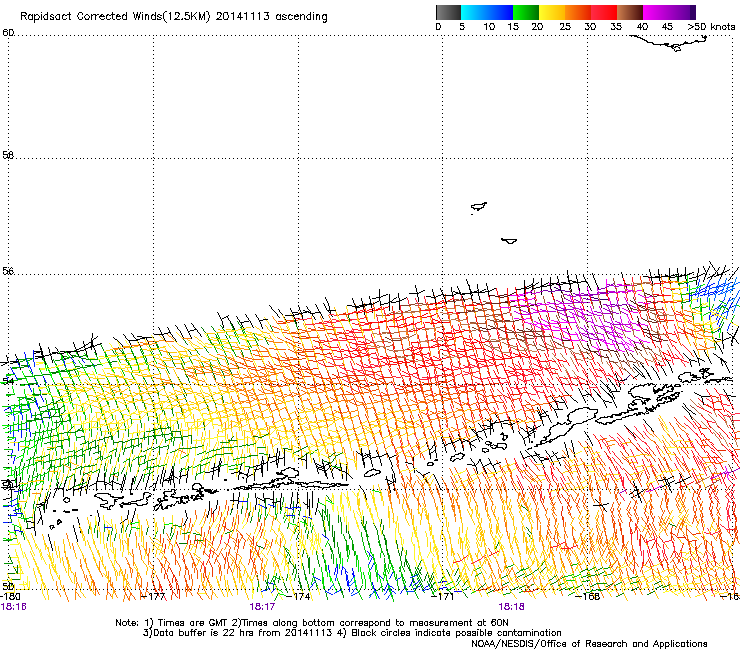Click the latitude label 56
This screenshot has height=650, width=740.
(x=8, y=271)
